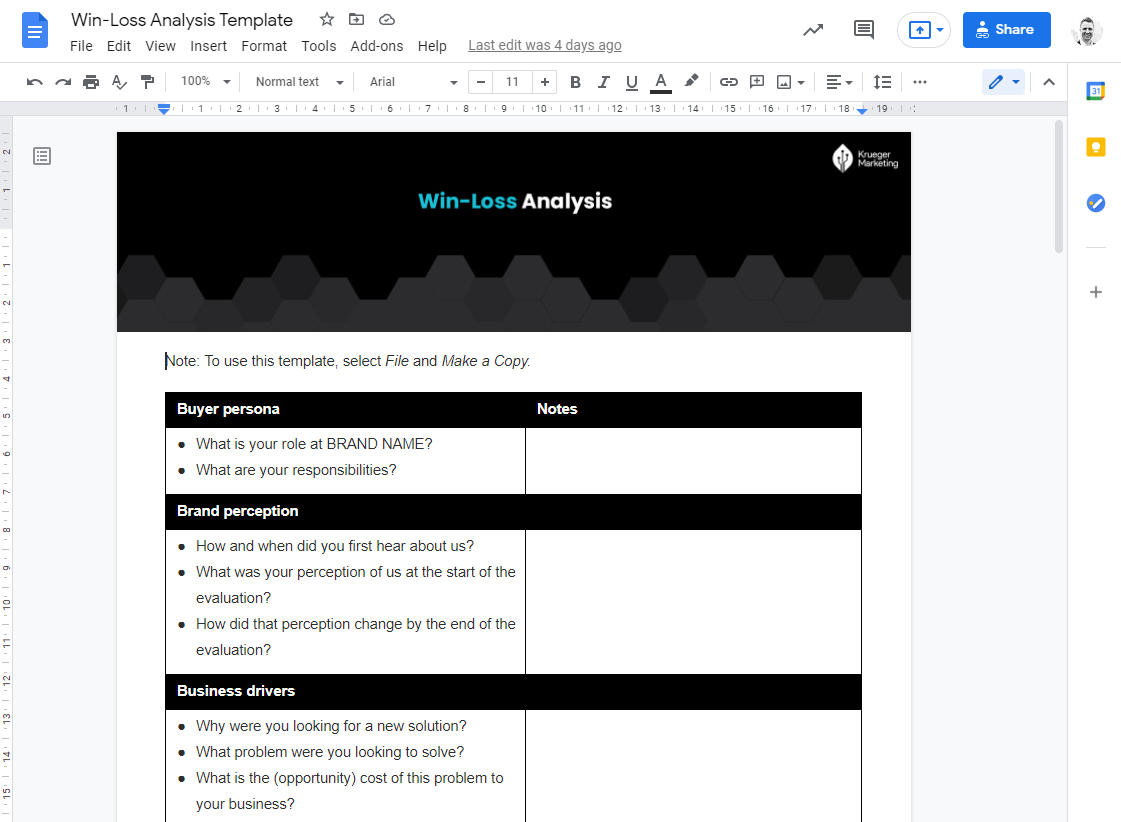Click the Win-Loss Analysis header banner
1121x822 pixels.
(514, 232)
